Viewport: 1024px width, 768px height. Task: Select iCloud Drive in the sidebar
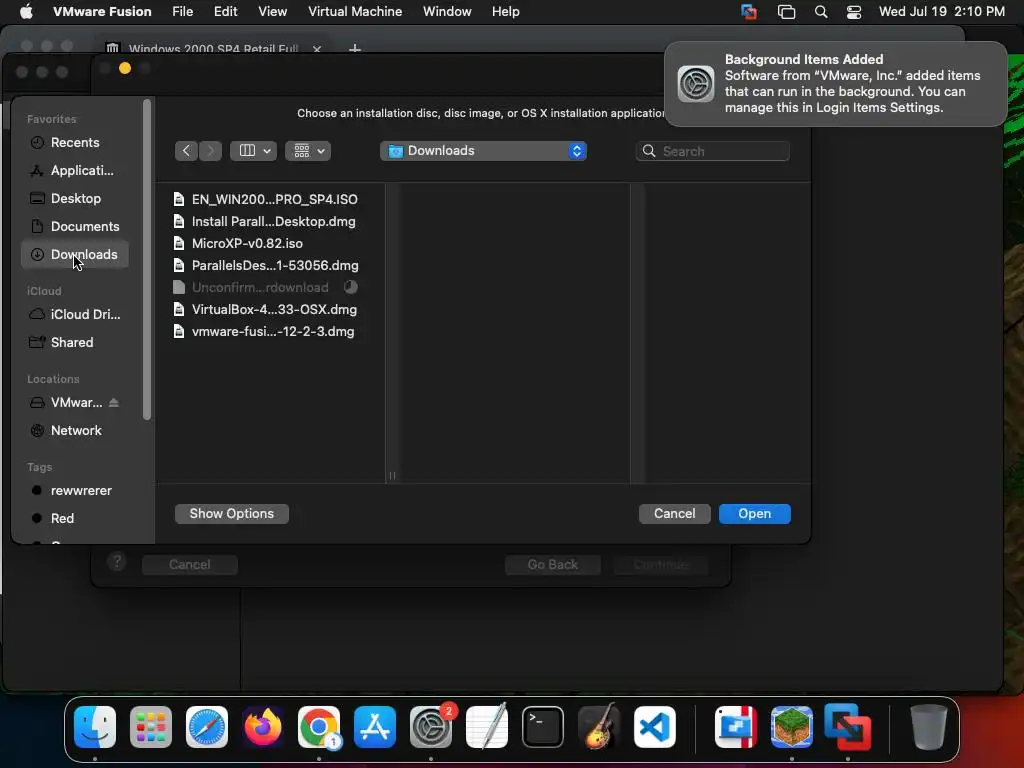pos(74,314)
